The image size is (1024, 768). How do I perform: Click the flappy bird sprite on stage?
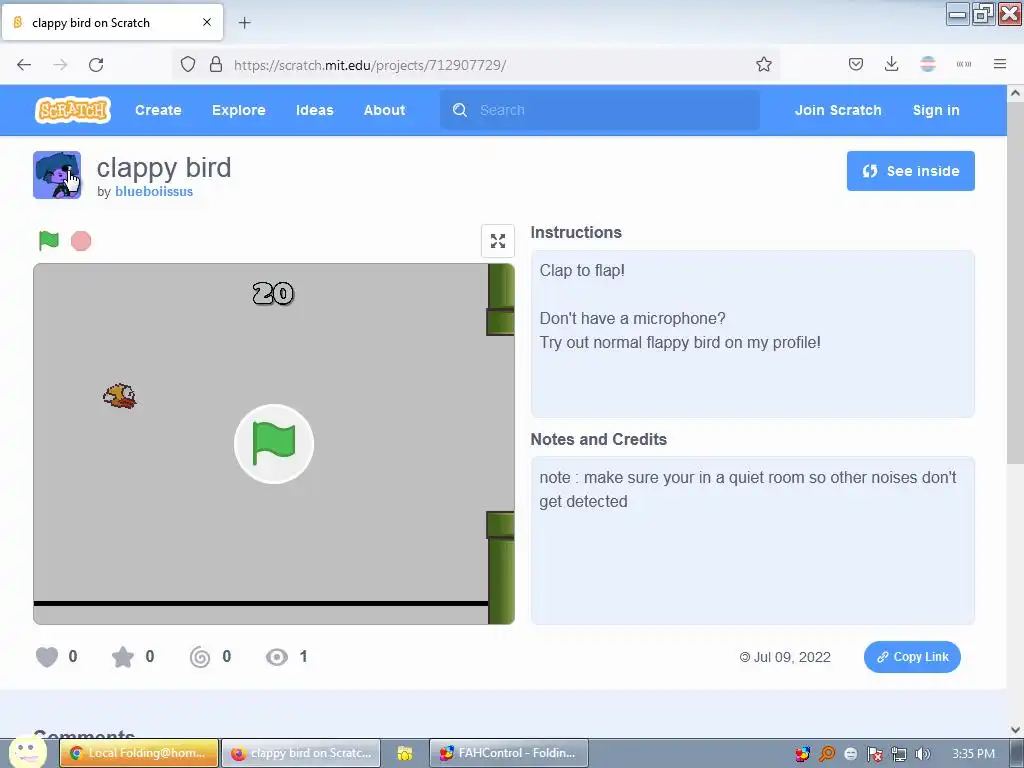click(120, 396)
